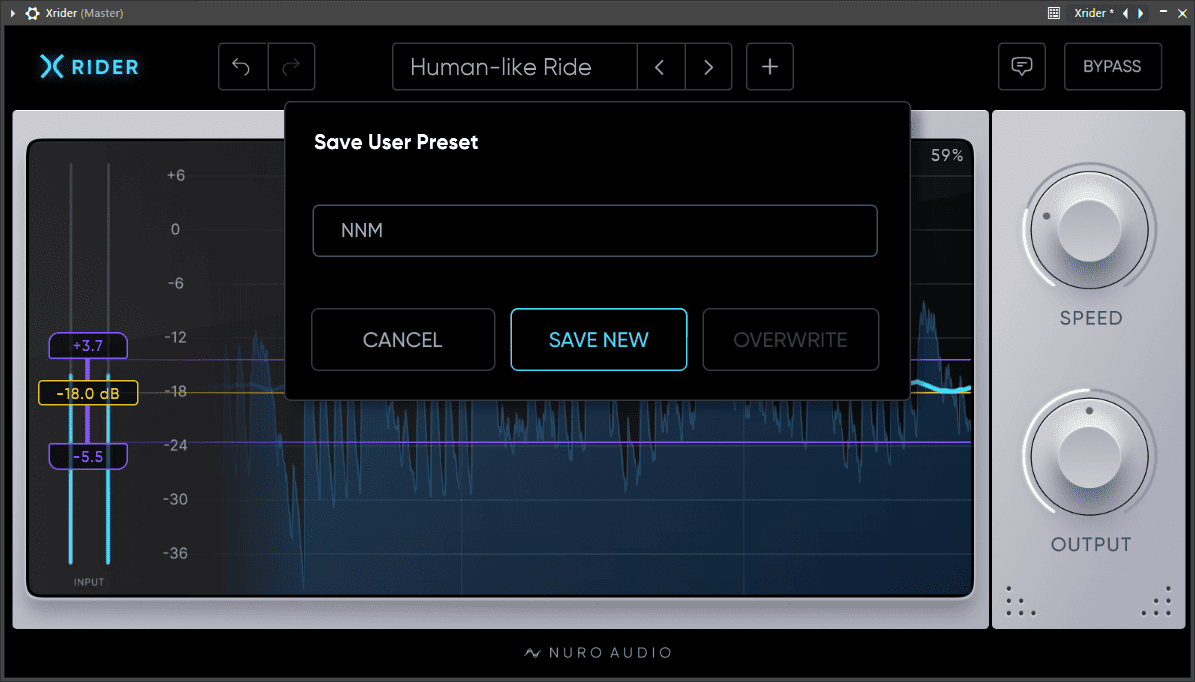Viewport: 1195px width, 682px height.
Task: Click the Xrider gear icon in title bar
Action: click(x=32, y=13)
